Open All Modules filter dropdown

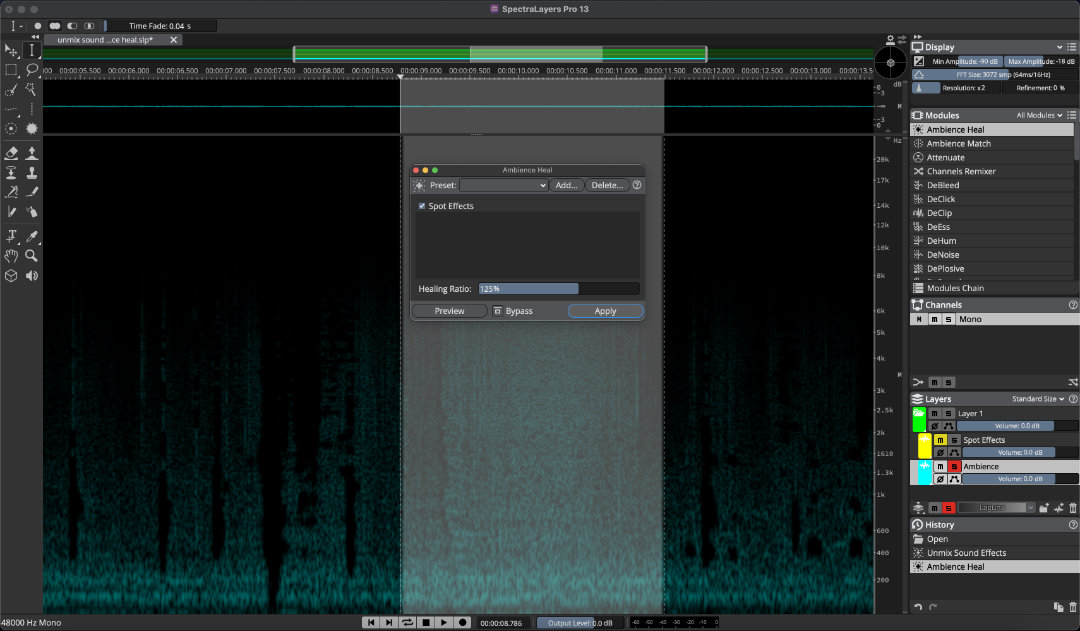(1039, 115)
